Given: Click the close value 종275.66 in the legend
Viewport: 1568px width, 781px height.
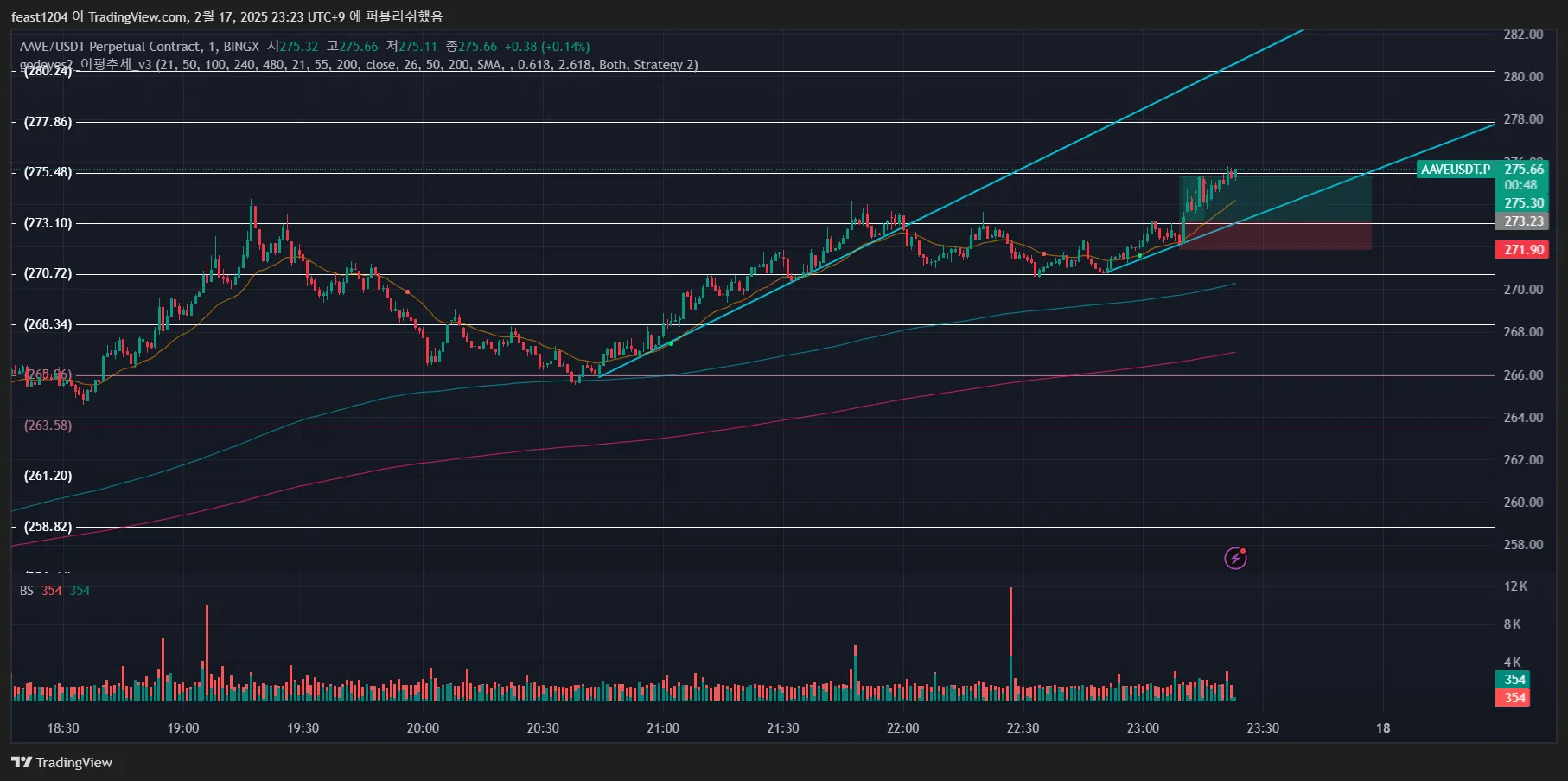Looking at the screenshot, I should (472, 47).
